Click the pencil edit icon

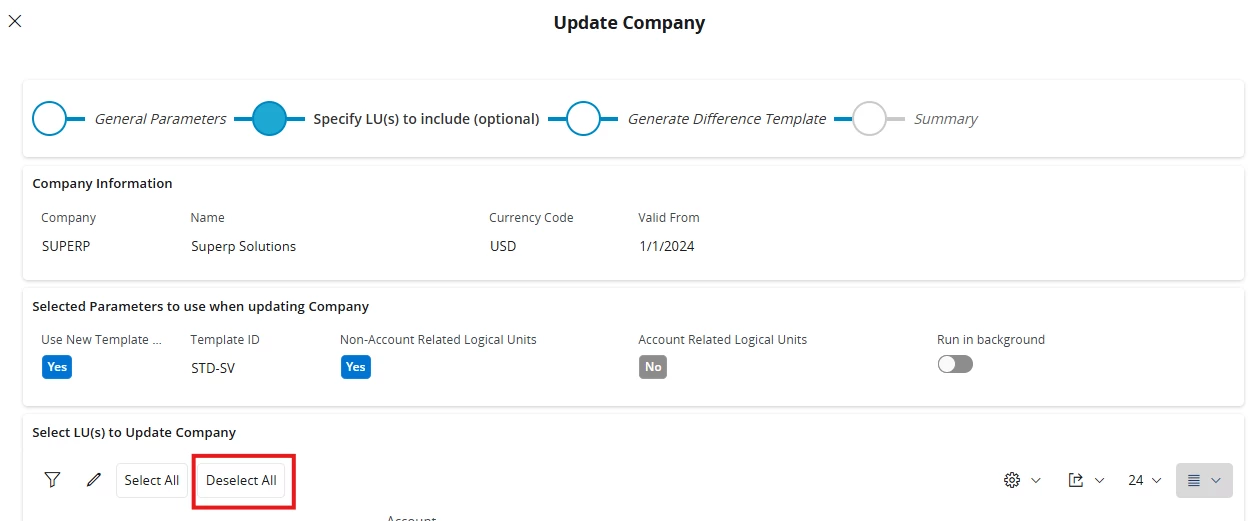(94, 480)
